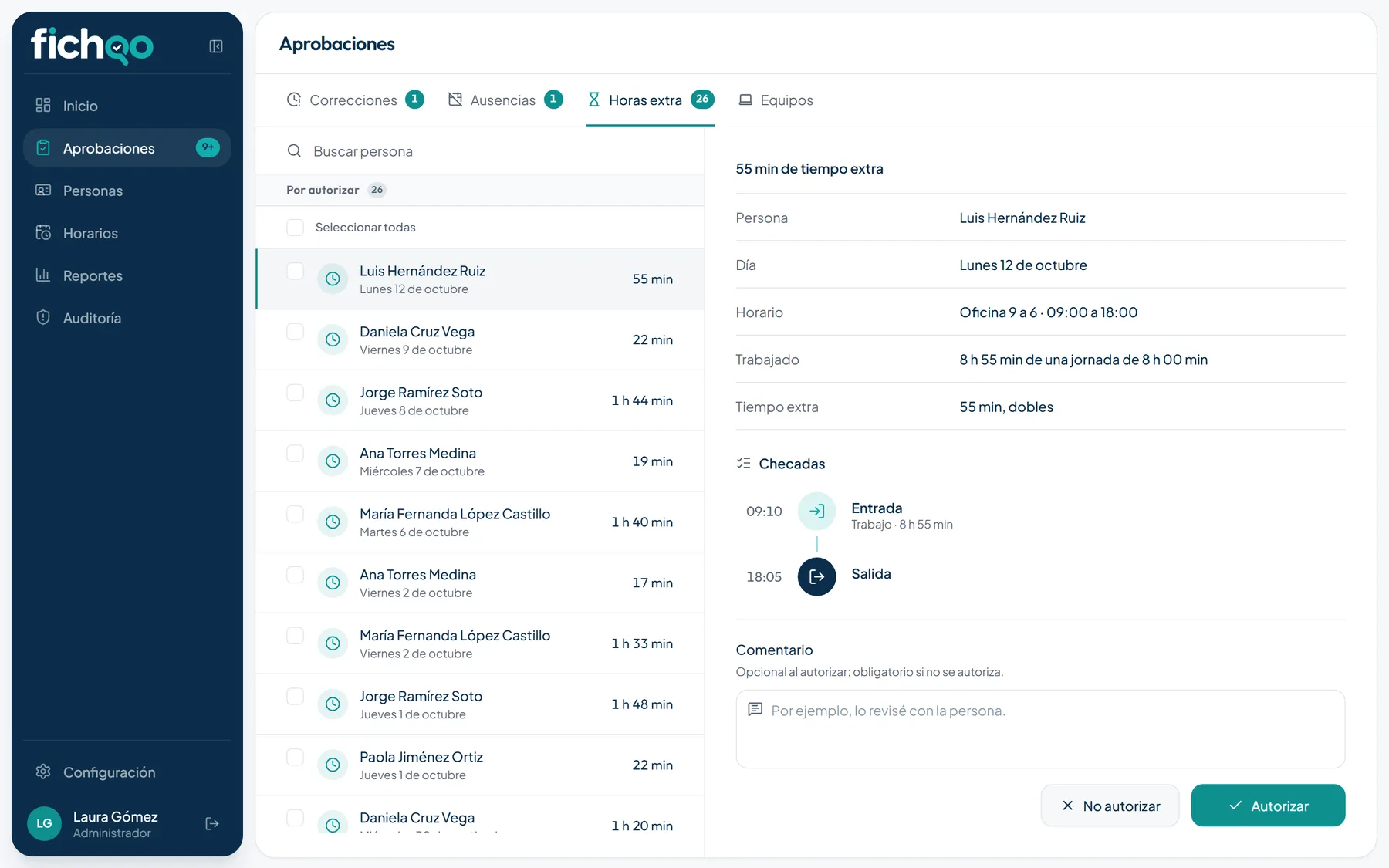Open Configuración gear icon
Viewport: 1389px width, 868px height.
[43, 772]
